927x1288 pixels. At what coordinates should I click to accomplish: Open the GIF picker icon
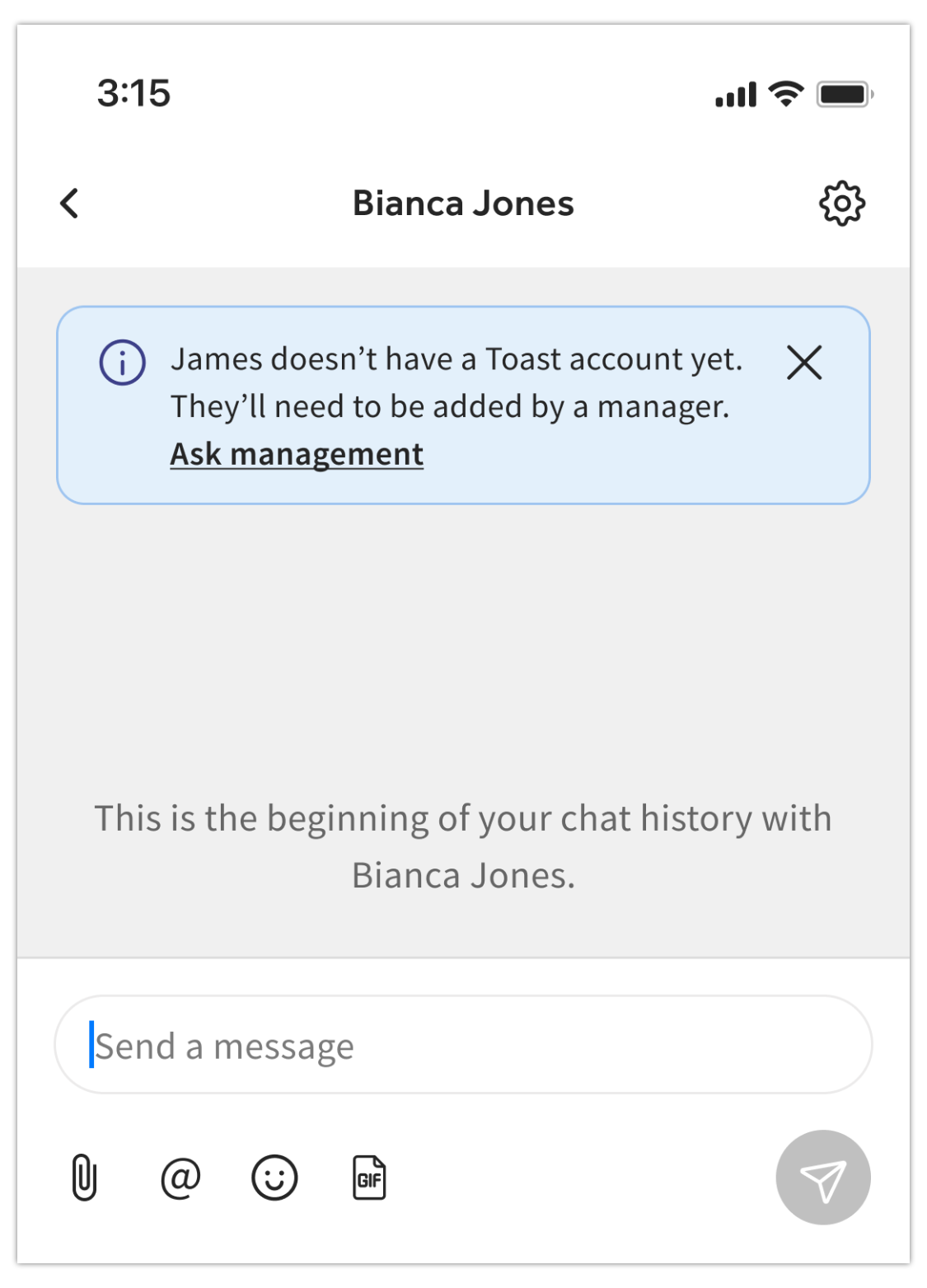369,1178
